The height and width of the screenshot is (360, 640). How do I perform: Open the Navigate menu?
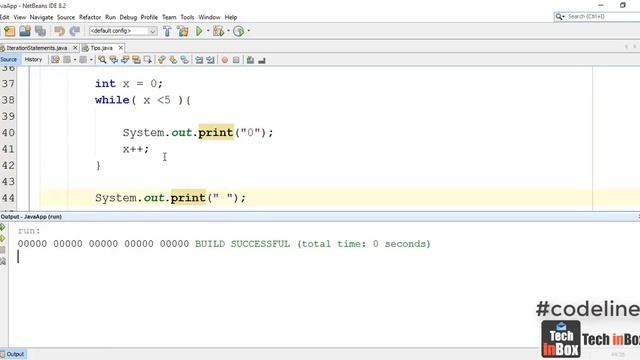click(x=41, y=17)
